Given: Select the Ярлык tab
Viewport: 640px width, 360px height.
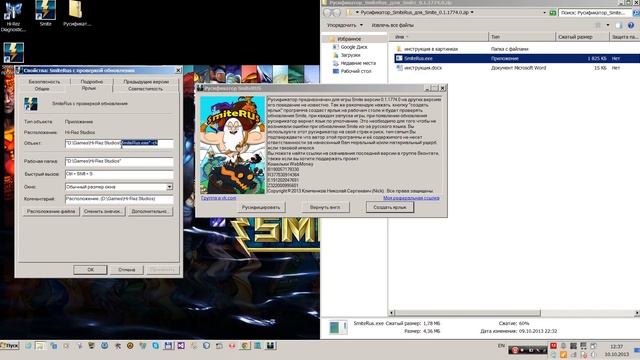Looking at the screenshot, I should coord(89,88).
